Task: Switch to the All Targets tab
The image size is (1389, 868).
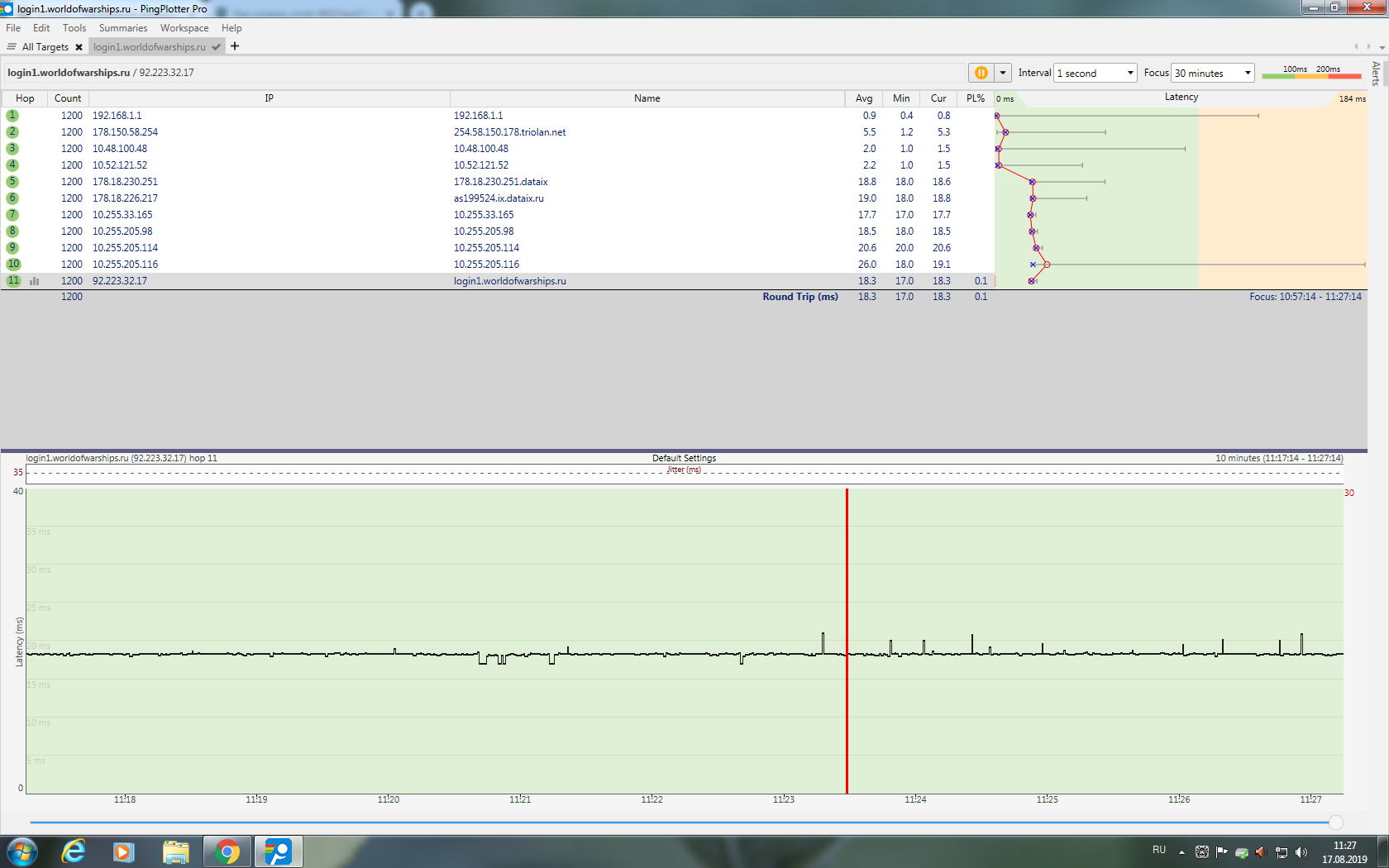Action: coord(45,47)
